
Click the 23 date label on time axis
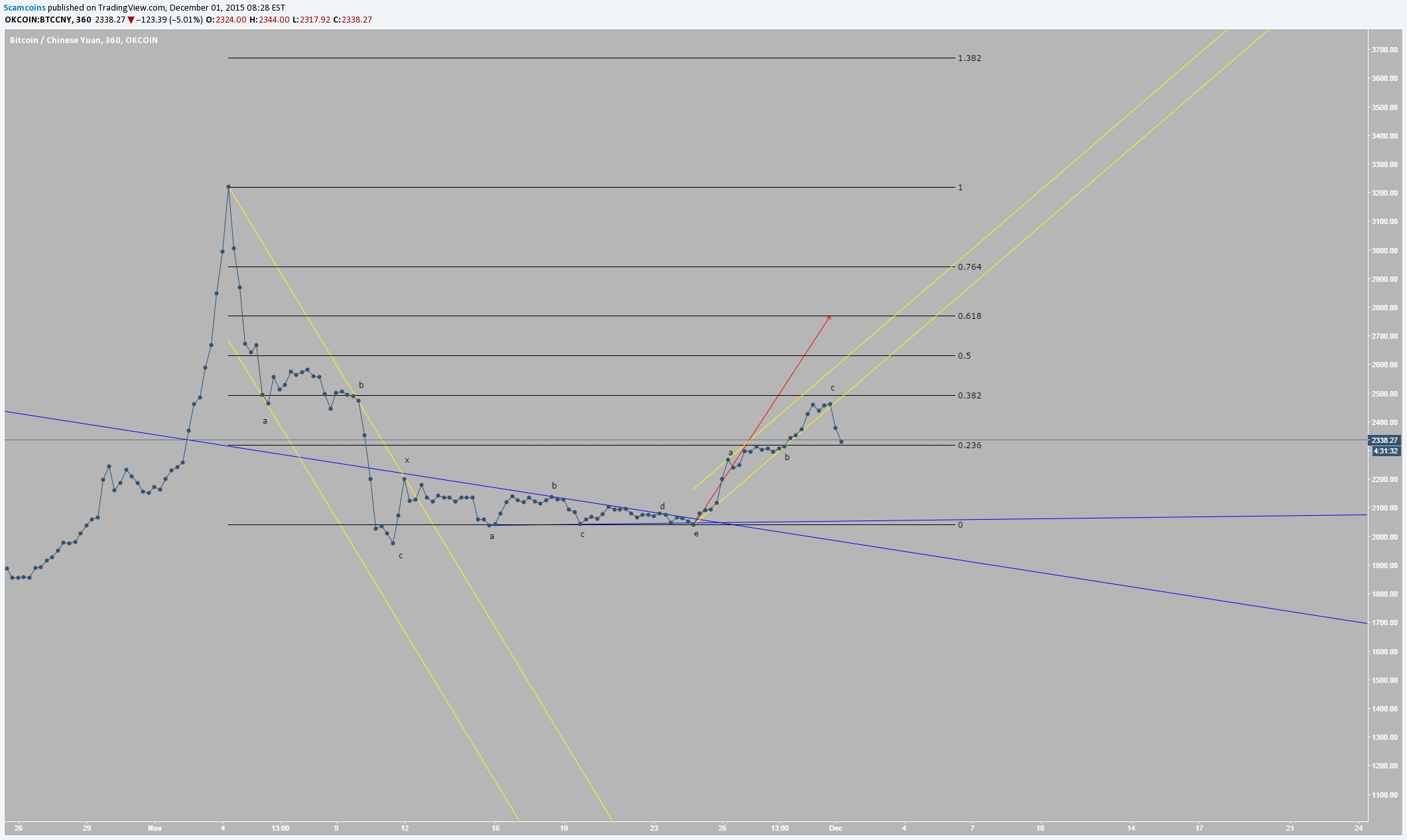tap(654, 828)
